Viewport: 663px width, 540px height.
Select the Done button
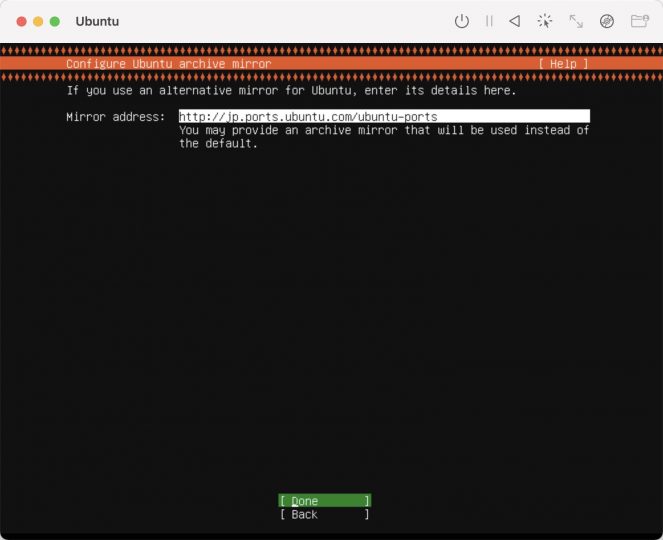[325, 501]
